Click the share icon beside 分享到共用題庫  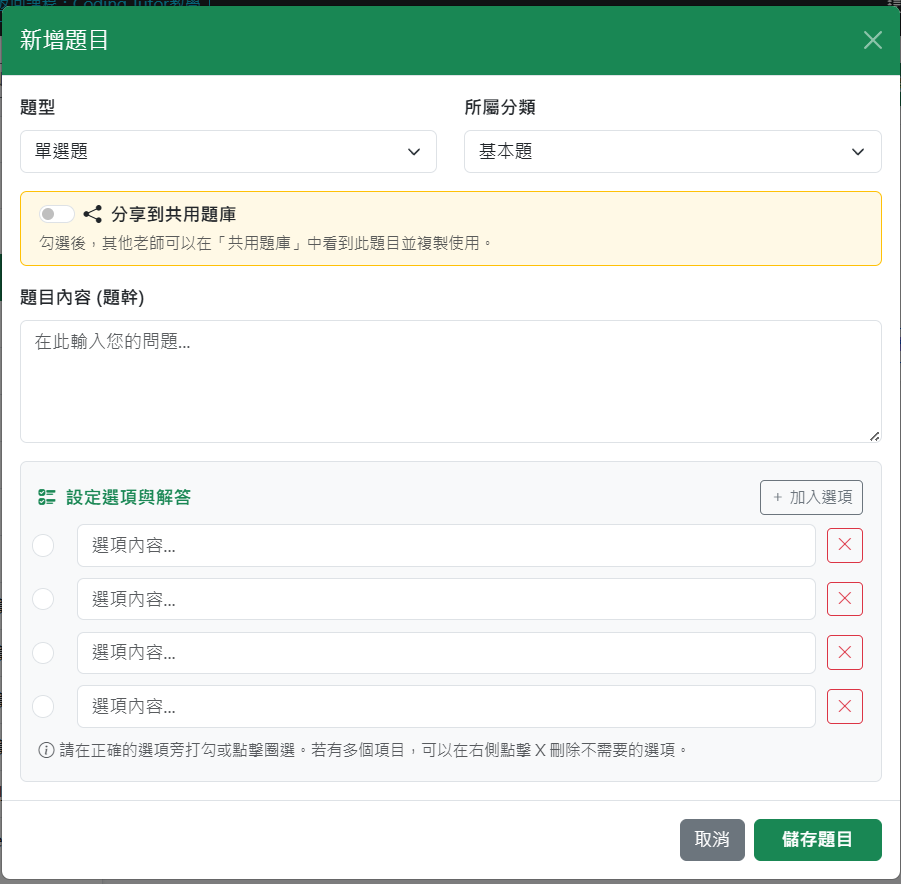point(93,214)
